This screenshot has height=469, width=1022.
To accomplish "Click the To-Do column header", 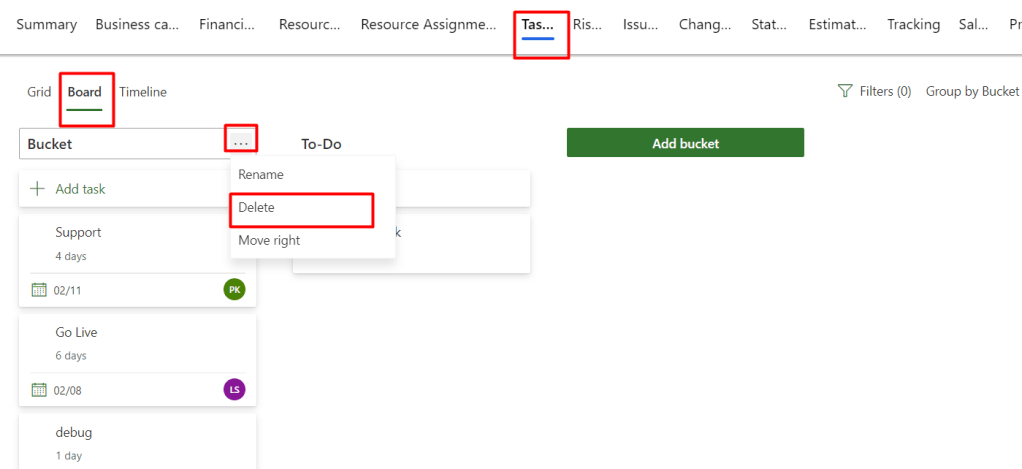I will [x=321, y=144].
